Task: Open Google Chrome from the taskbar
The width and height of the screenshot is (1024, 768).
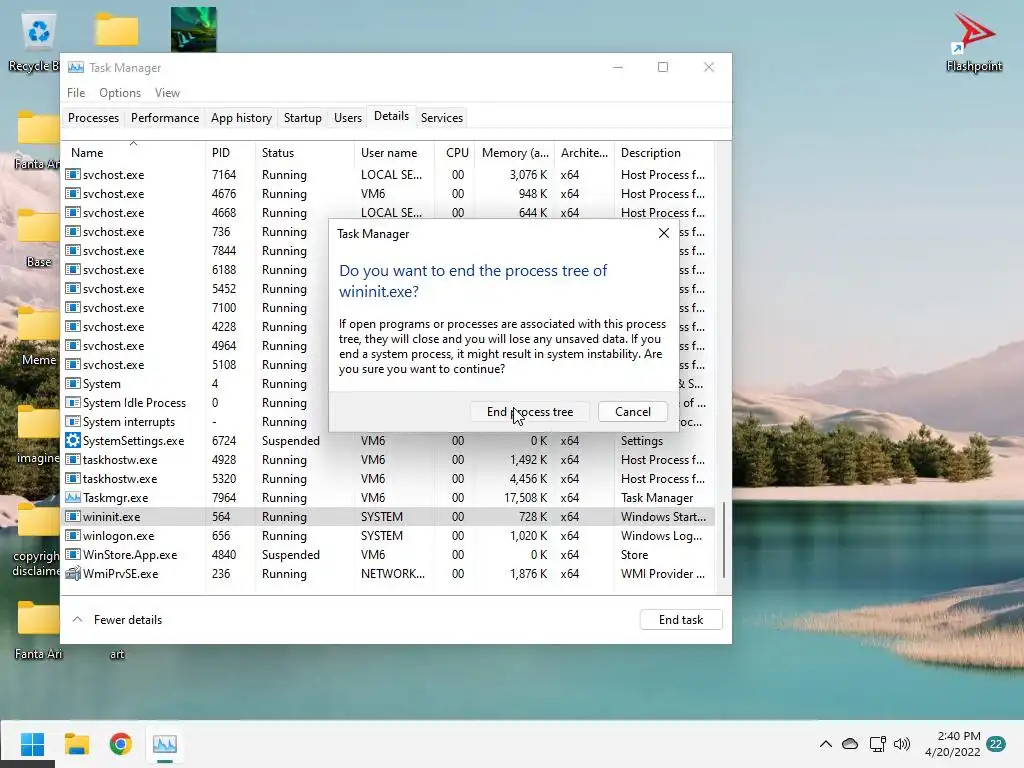Action: (x=121, y=744)
